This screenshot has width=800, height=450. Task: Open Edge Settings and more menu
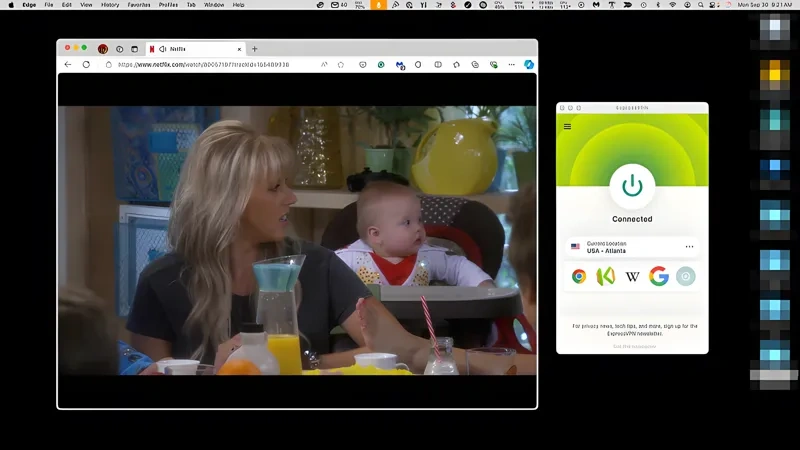coord(512,65)
